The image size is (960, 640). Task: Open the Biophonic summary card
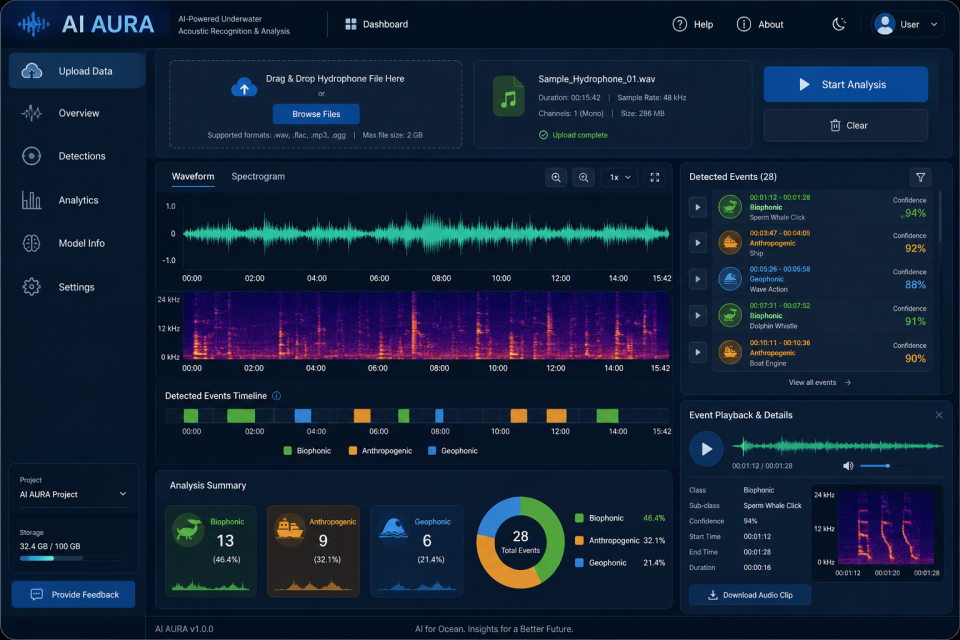click(x=211, y=551)
